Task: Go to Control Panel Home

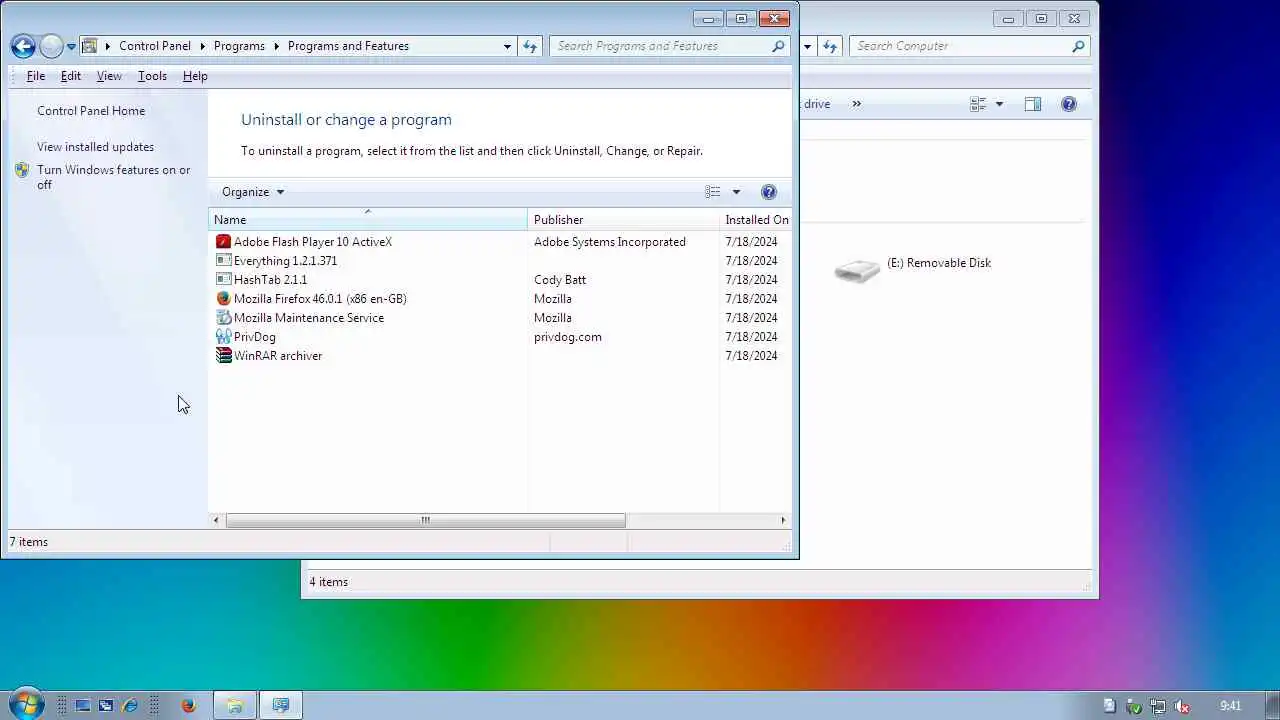Action: pos(91,111)
